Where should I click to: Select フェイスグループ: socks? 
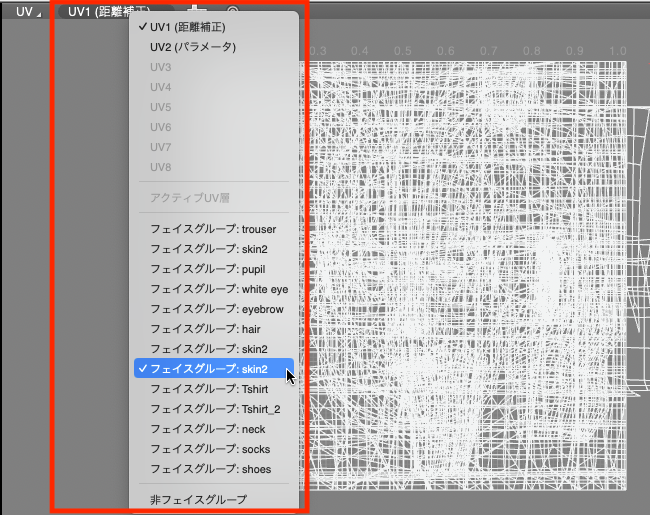pyautogui.click(x=210, y=449)
